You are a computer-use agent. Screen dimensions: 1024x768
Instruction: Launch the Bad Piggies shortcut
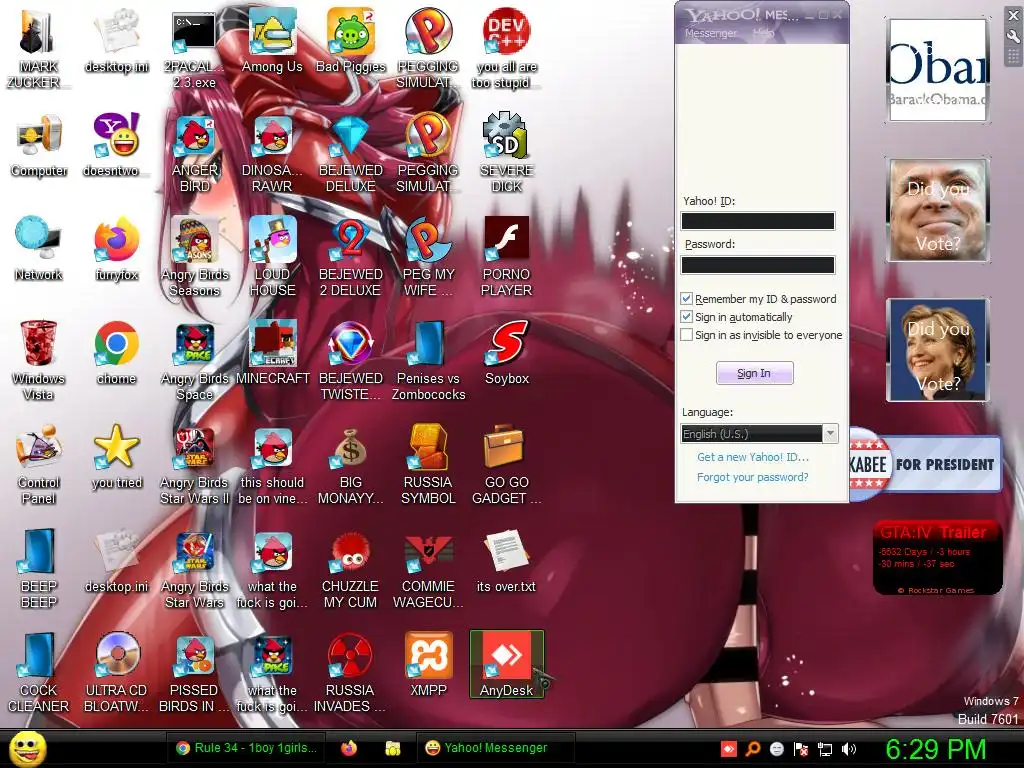tap(351, 40)
